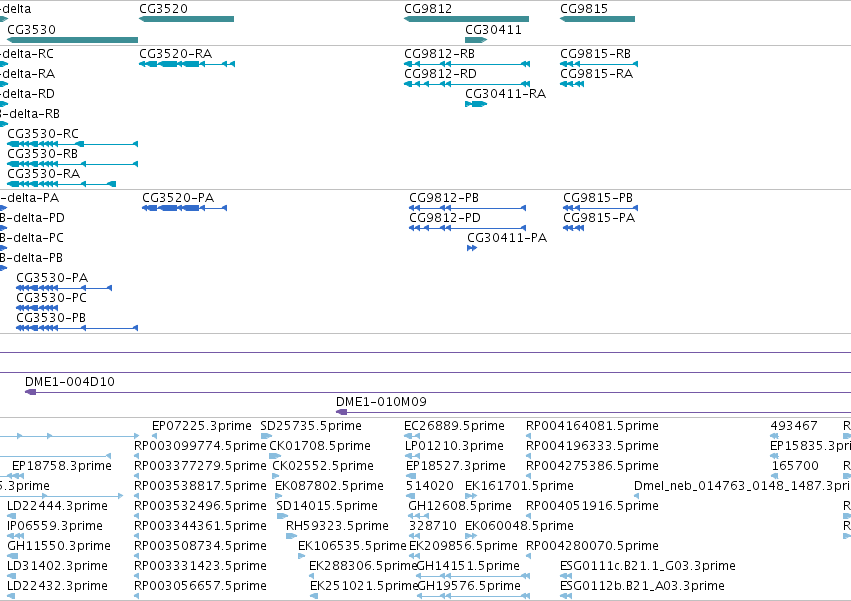Viewport: 851px width, 601px height.
Task: Select CDS label CG3530-PC
Action: [52, 298]
